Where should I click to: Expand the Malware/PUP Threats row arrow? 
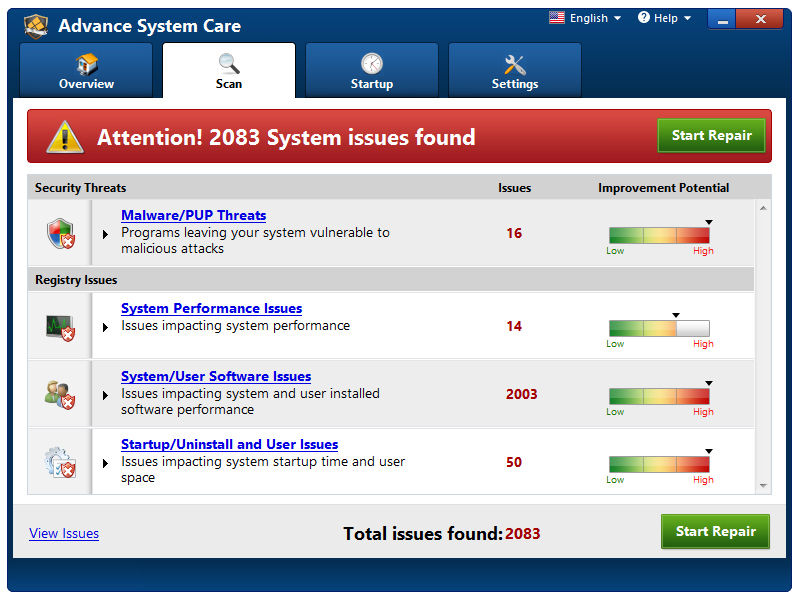(105, 234)
